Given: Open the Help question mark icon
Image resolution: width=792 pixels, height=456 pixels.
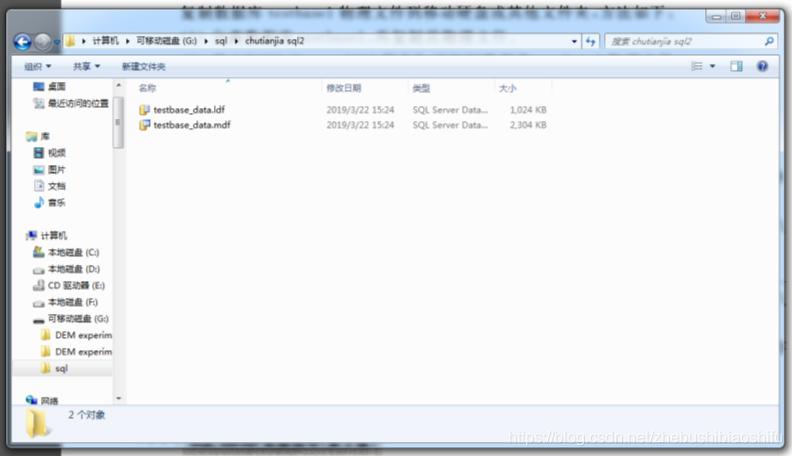Looking at the screenshot, I should click(762, 66).
